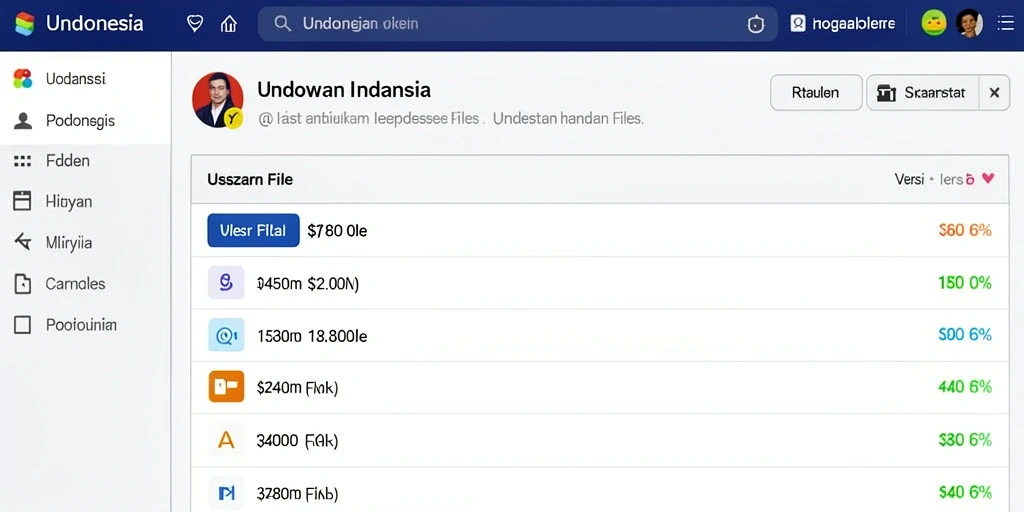The width and height of the screenshot is (1024, 512).
Task: Click the colorful Uodanssi sidebar icon
Action: tap(23, 79)
